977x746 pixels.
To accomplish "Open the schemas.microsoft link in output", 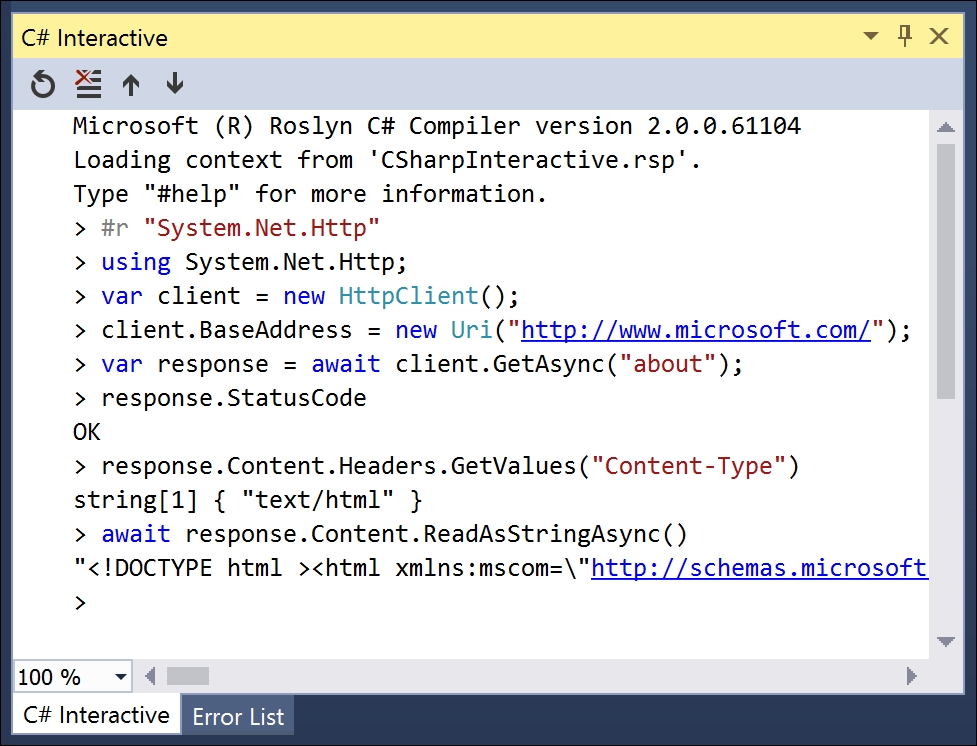I will (x=759, y=568).
